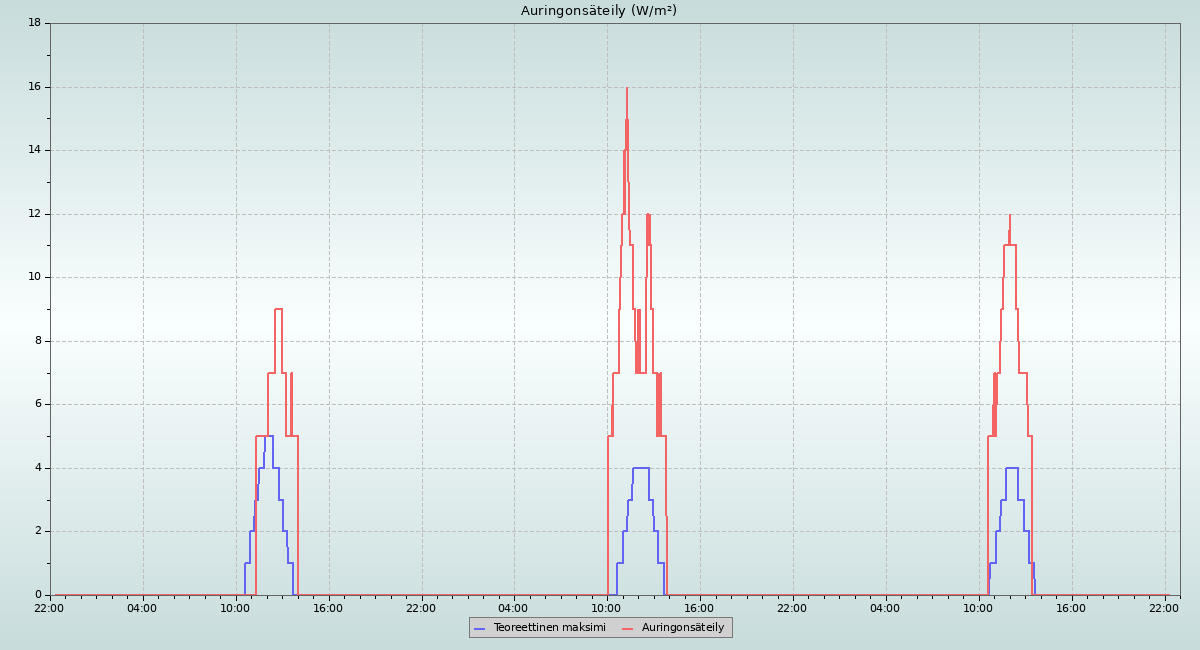Image resolution: width=1200 pixels, height=650 pixels.
Task: Select the 18 label on the y-axis
Action: pos(34,23)
